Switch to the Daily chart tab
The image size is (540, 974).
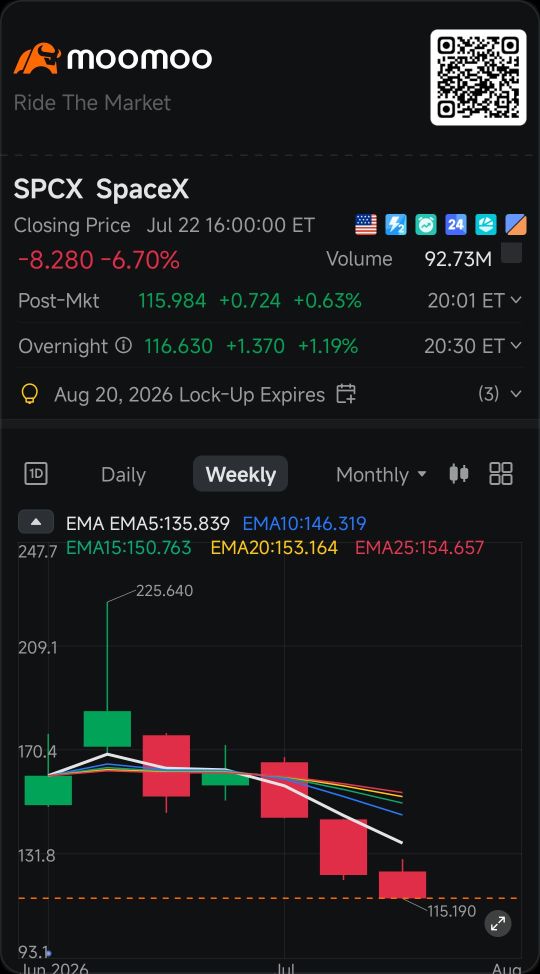(x=123, y=475)
